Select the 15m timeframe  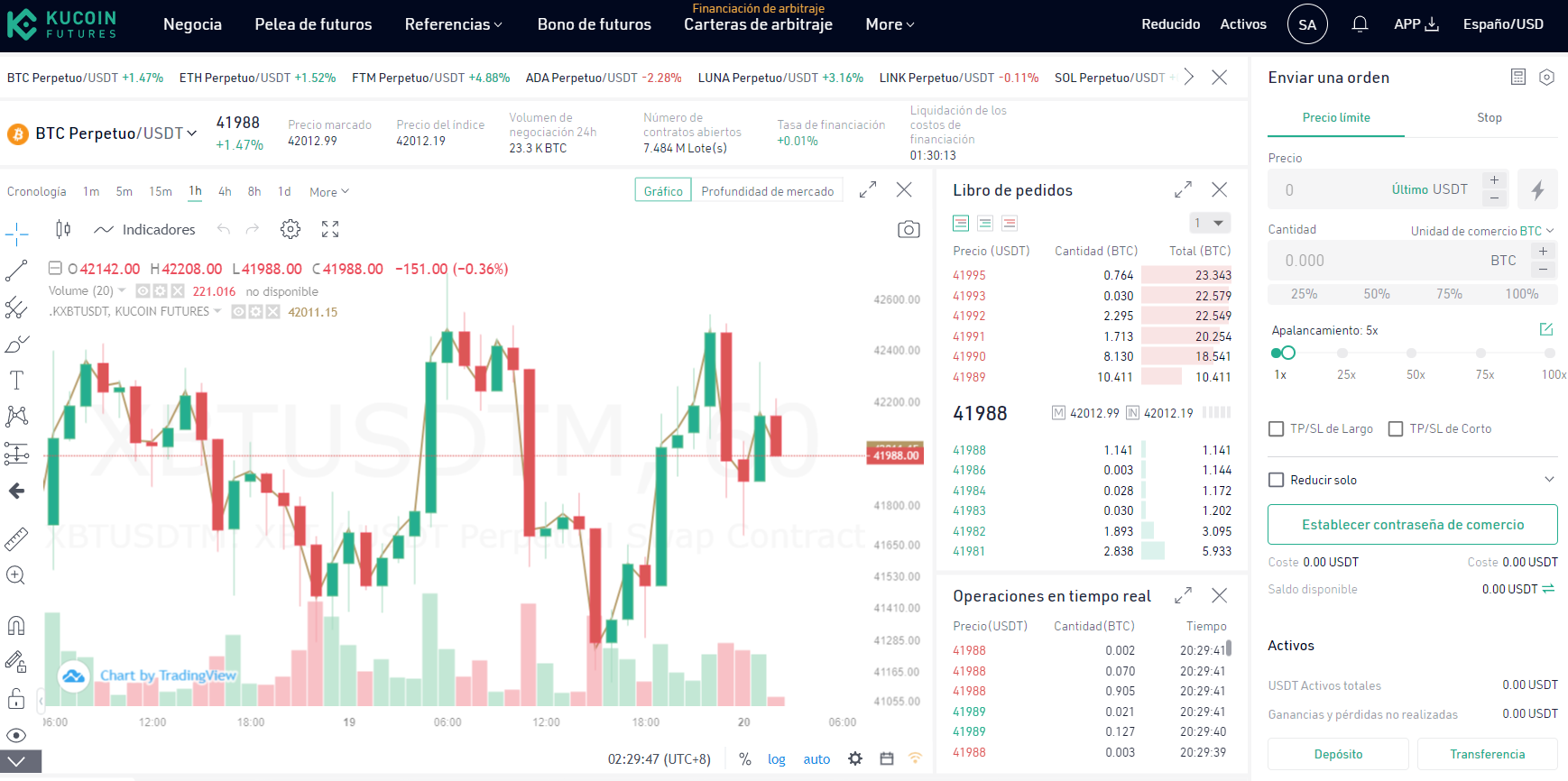point(161,191)
